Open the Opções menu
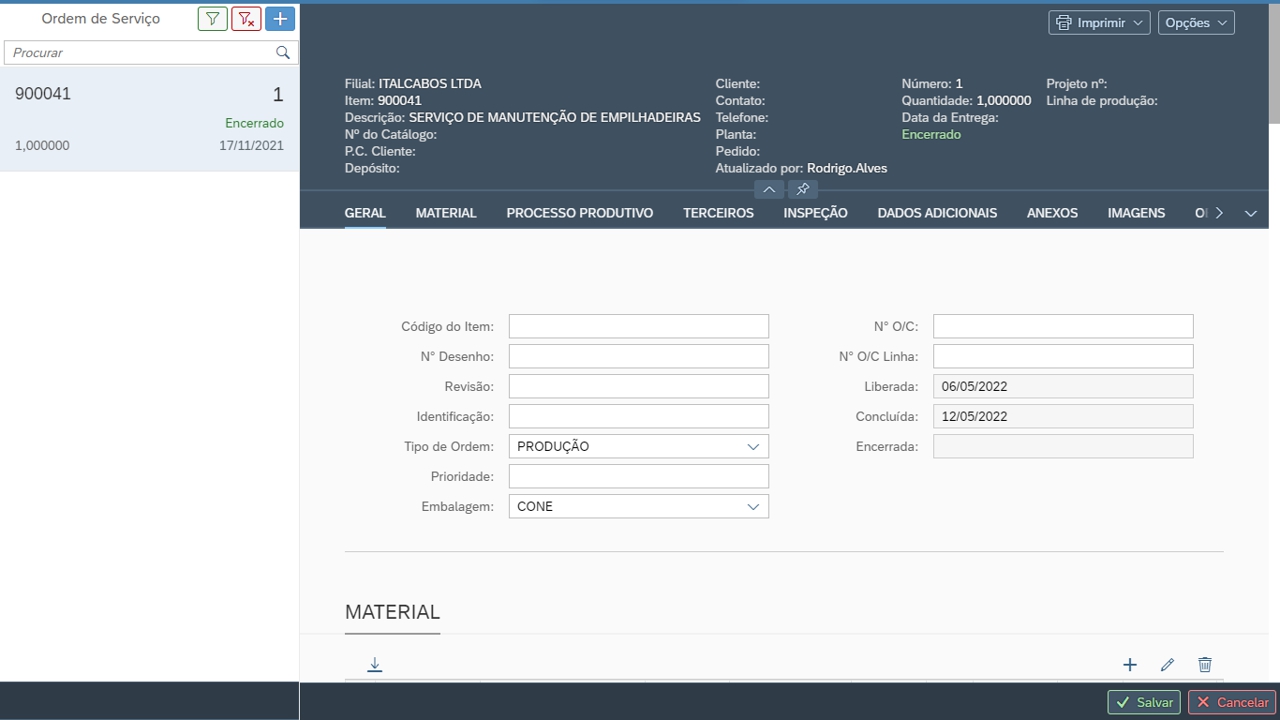Image resolution: width=1280 pixels, height=720 pixels. tap(1196, 23)
